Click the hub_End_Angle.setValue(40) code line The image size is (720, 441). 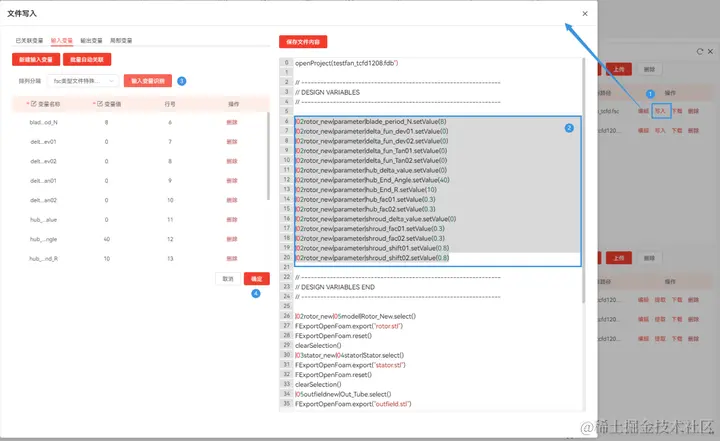[372, 180]
